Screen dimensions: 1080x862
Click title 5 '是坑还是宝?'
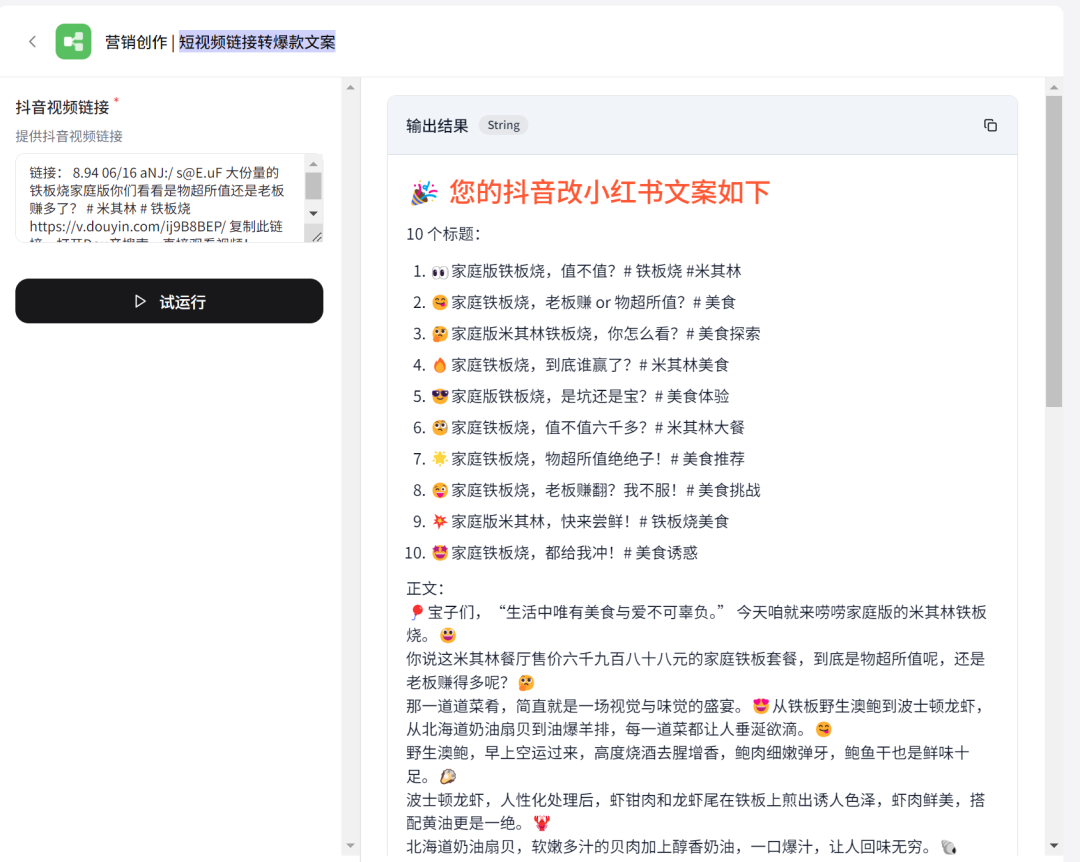click(x=604, y=396)
